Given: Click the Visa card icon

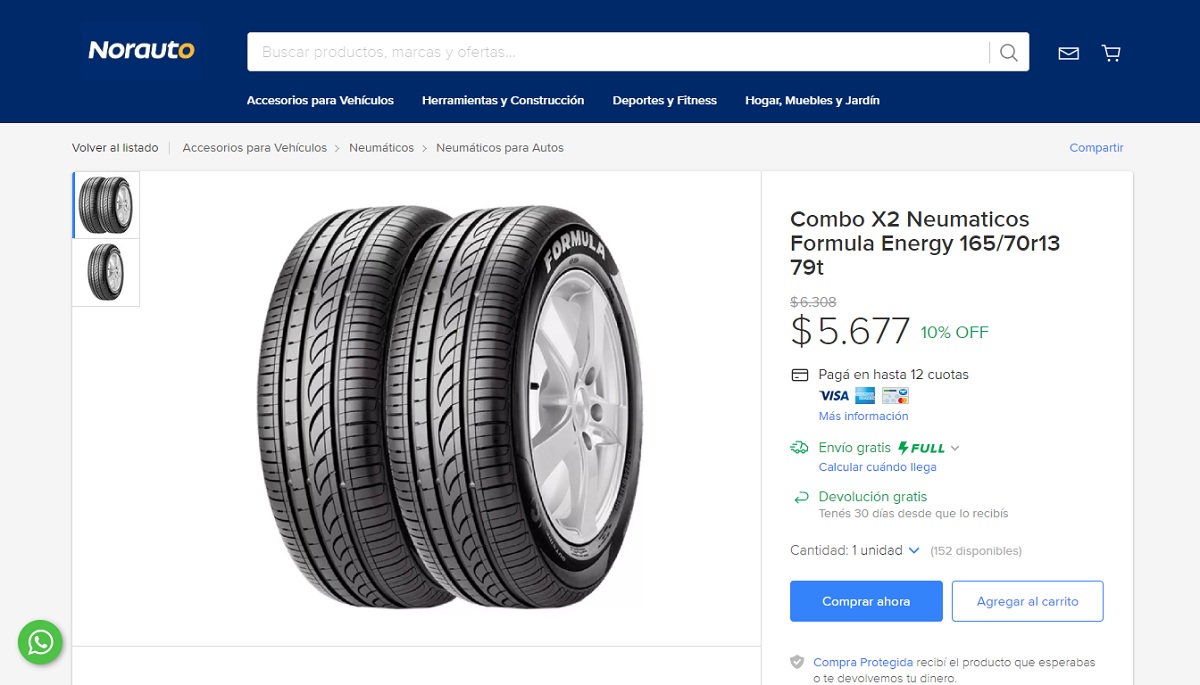Looking at the screenshot, I should tap(833, 396).
